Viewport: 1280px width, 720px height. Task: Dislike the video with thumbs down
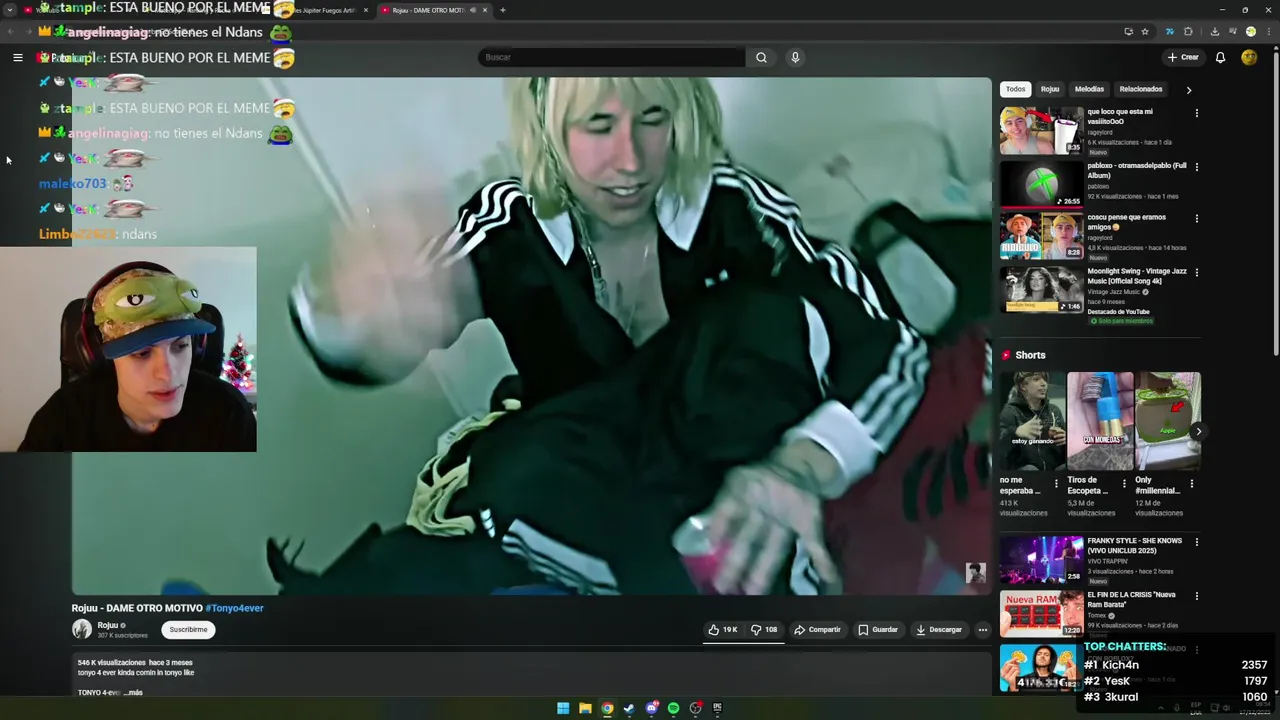pos(764,630)
